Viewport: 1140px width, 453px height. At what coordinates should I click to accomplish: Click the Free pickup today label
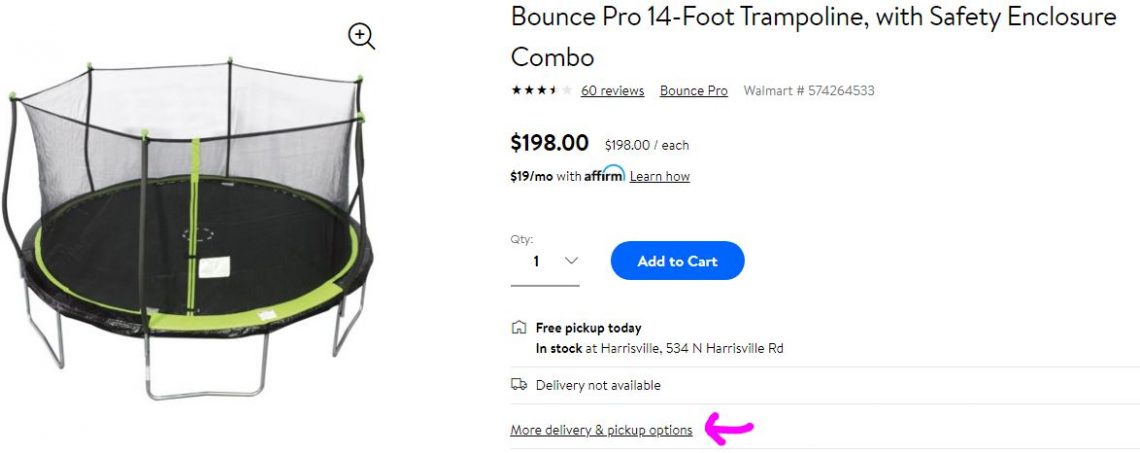pyautogui.click(x=588, y=328)
